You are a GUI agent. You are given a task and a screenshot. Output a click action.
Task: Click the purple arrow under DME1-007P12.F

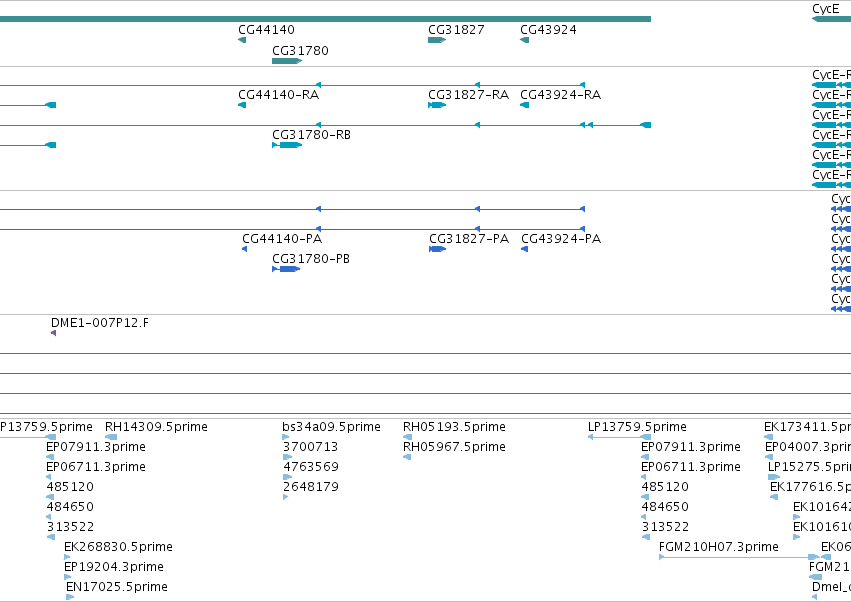[53, 333]
